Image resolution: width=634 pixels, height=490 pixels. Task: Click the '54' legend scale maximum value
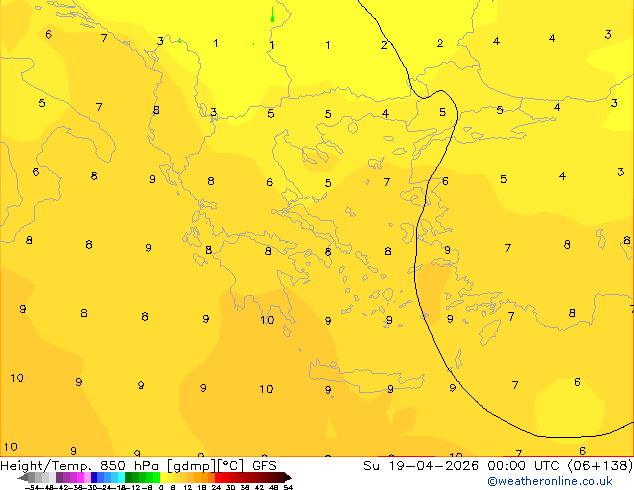pos(288,488)
